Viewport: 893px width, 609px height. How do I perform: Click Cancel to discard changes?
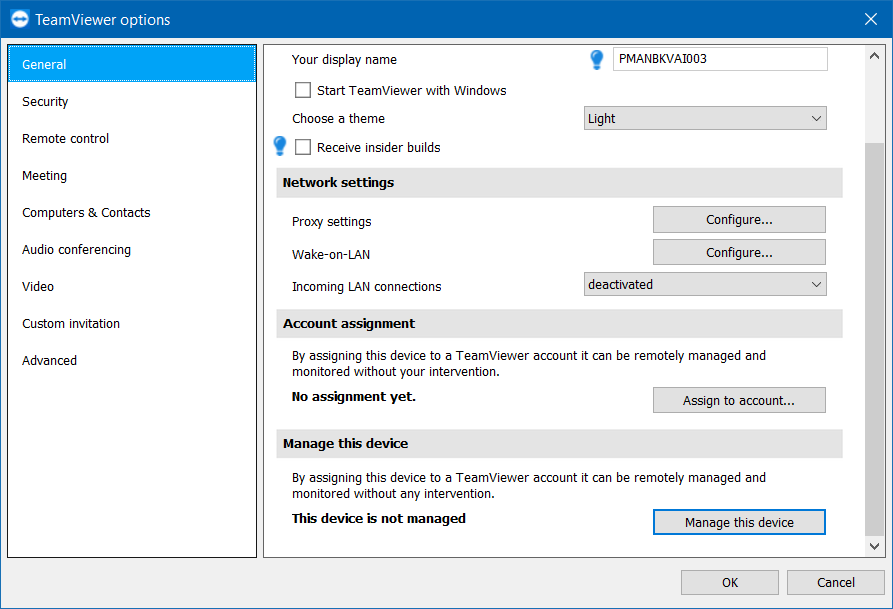[835, 582]
